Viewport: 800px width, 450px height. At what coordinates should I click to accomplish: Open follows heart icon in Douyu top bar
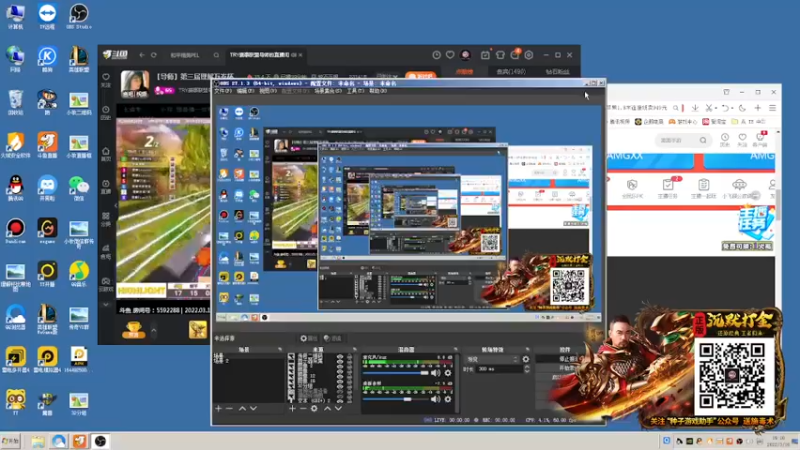(x=450, y=55)
